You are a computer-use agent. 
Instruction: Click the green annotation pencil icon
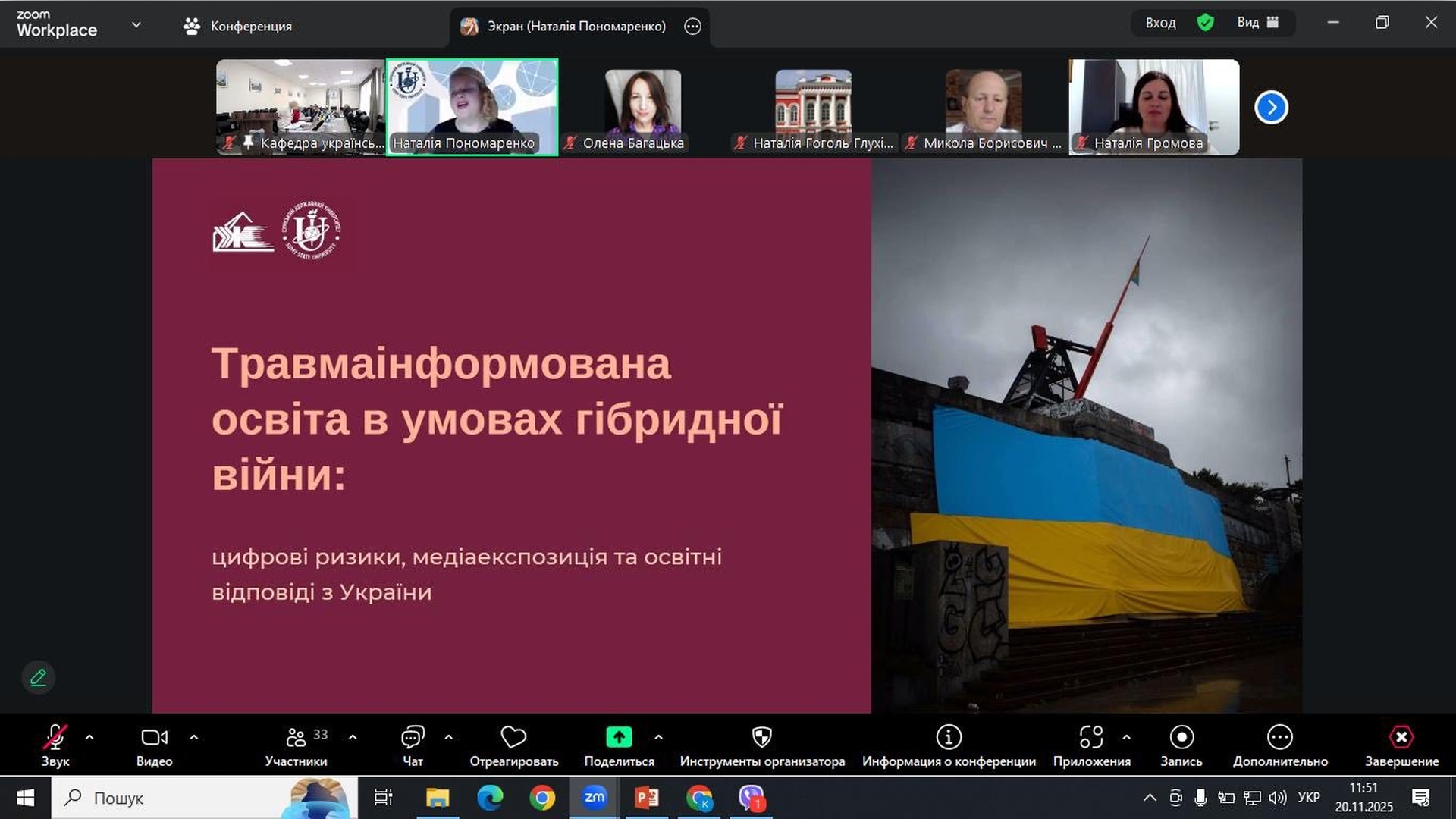(x=39, y=677)
